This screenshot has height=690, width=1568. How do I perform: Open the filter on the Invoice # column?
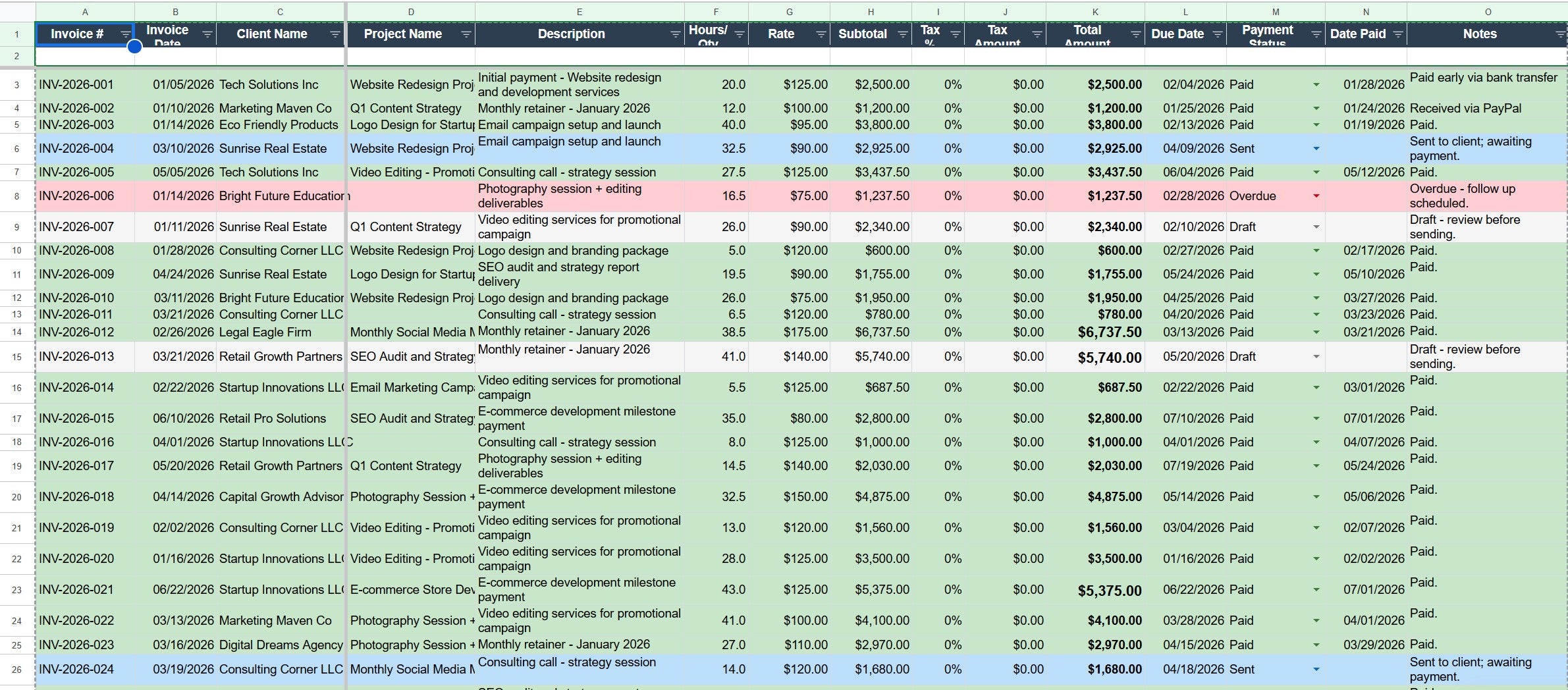(x=125, y=34)
